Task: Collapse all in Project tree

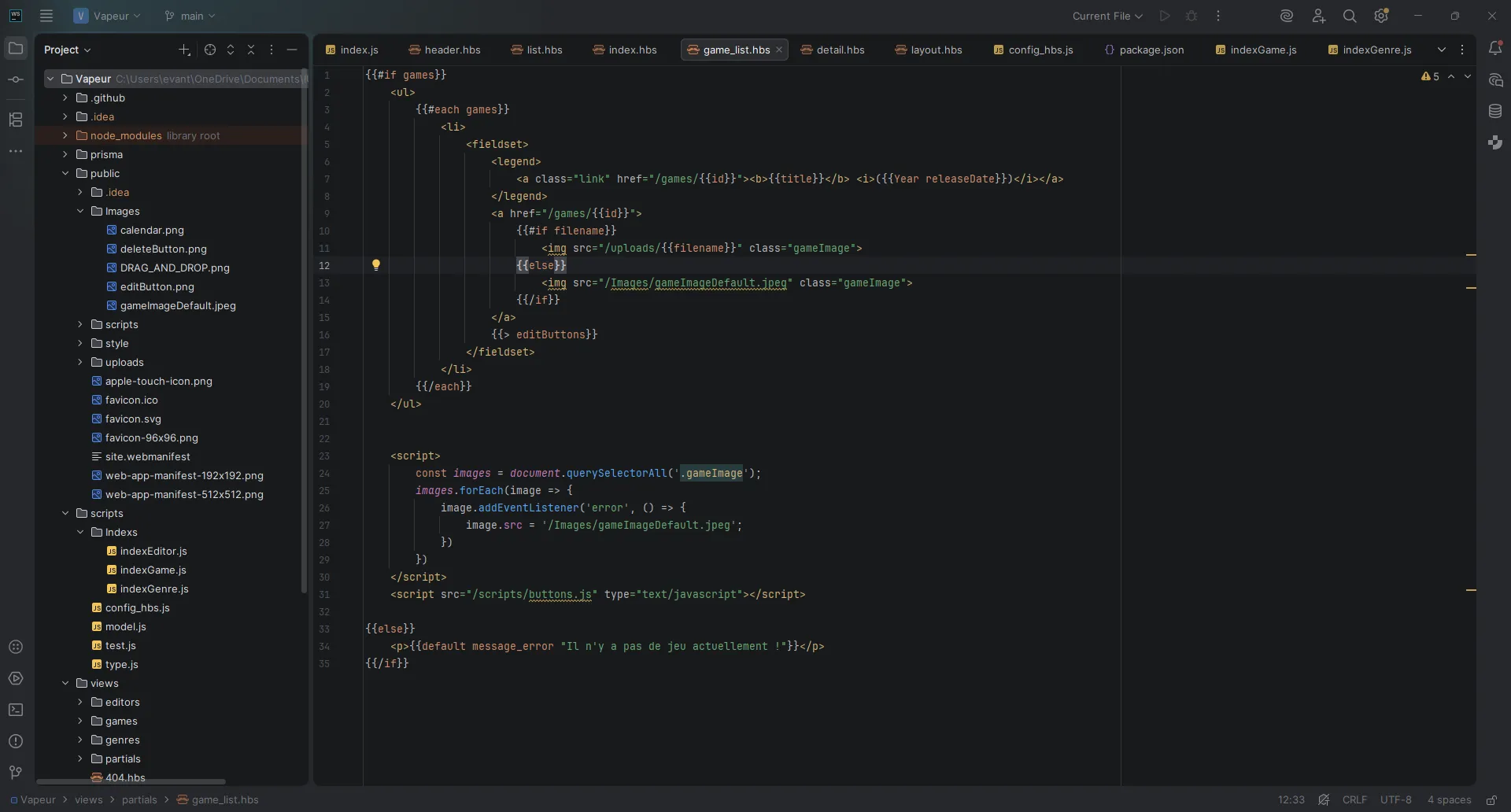Action: pos(251,50)
